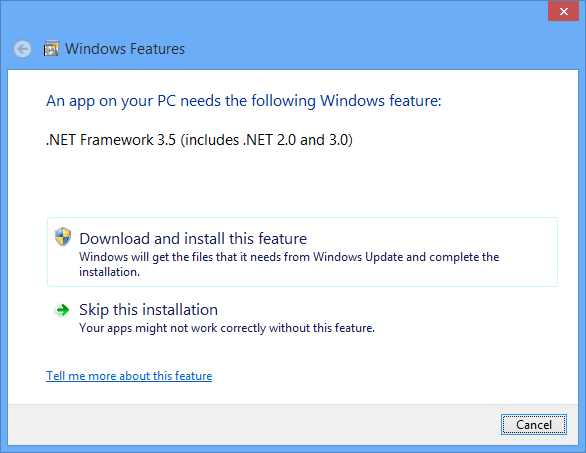Close the dialog with the red X

[564, 11]
